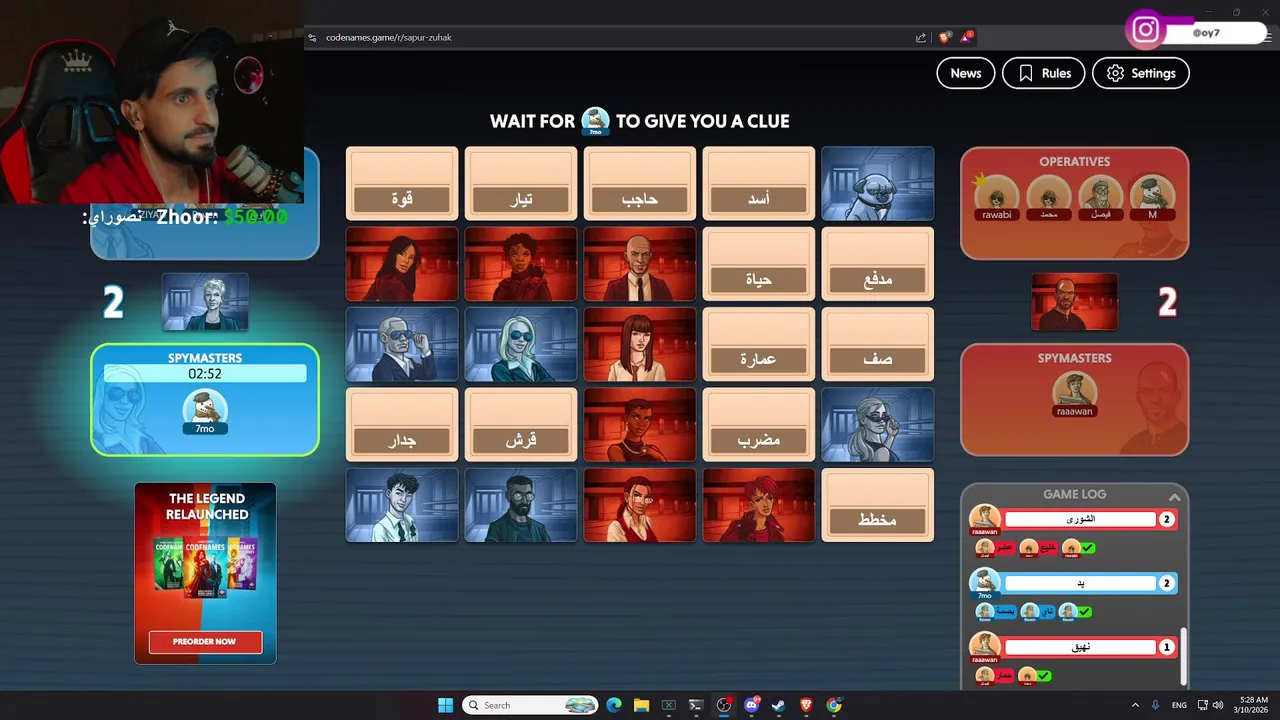Open the Windows Start menu
This screenshot has width=1280, height=720.
[445, 705]
